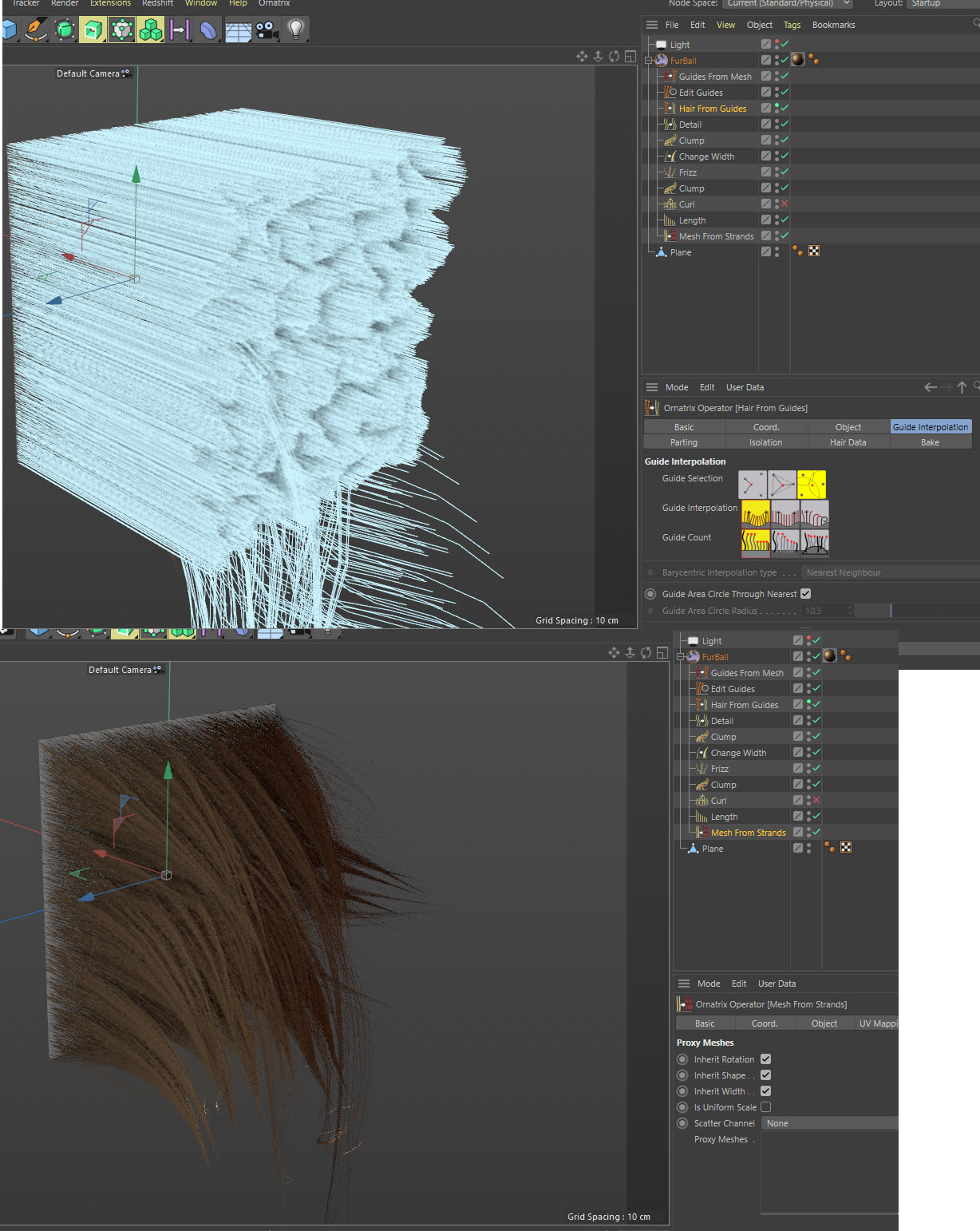
Task: Click the attribute manager back arrow
Action: tap(930, 387)
